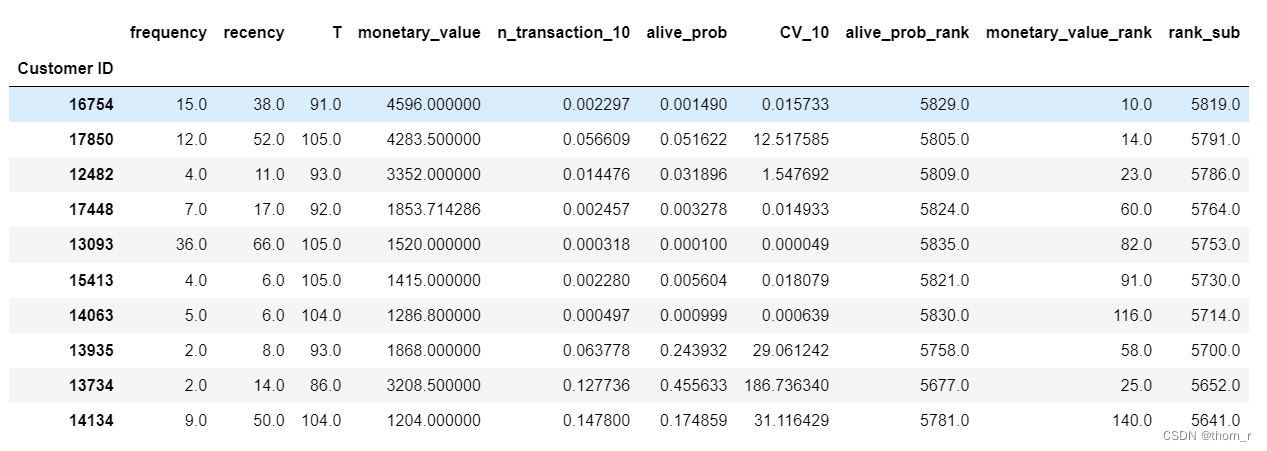Viewport: 1267px width, 451px height.
Task: Select customer ID 14063 row label
Action: pos(90,315)
